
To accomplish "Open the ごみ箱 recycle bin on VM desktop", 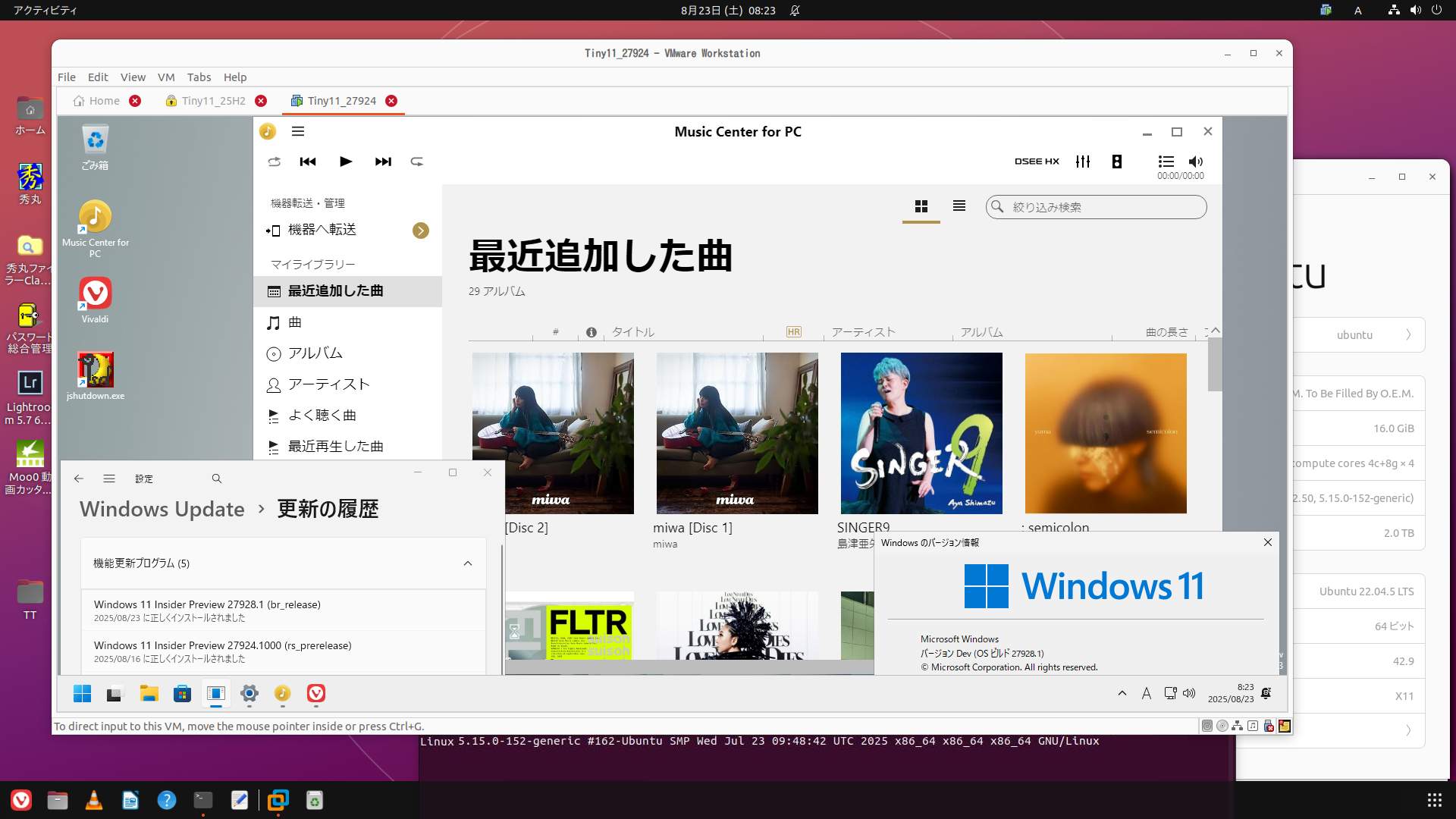I will coord(95,148).
